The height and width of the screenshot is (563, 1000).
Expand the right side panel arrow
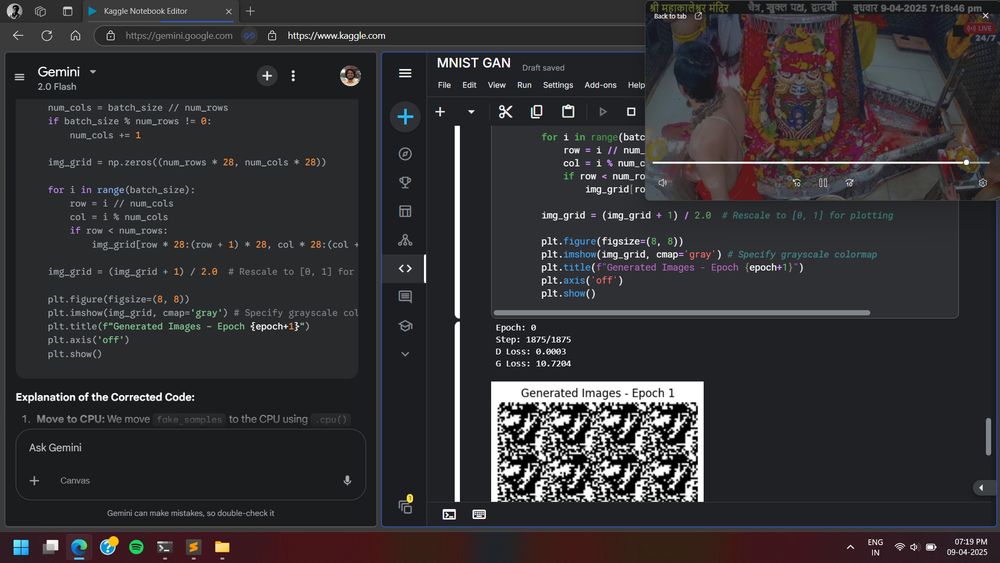tap(982, 488)
